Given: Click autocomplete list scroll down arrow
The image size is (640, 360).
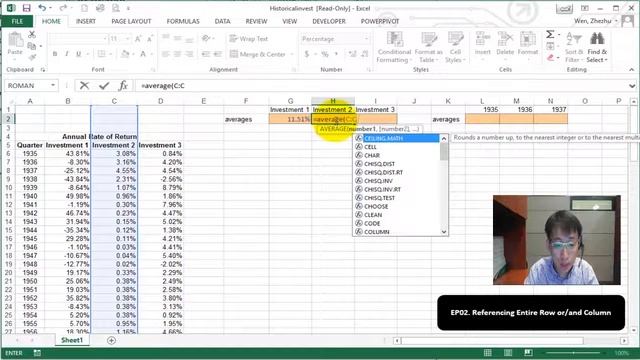Looking at the screenshot, I should coord(444,232).
